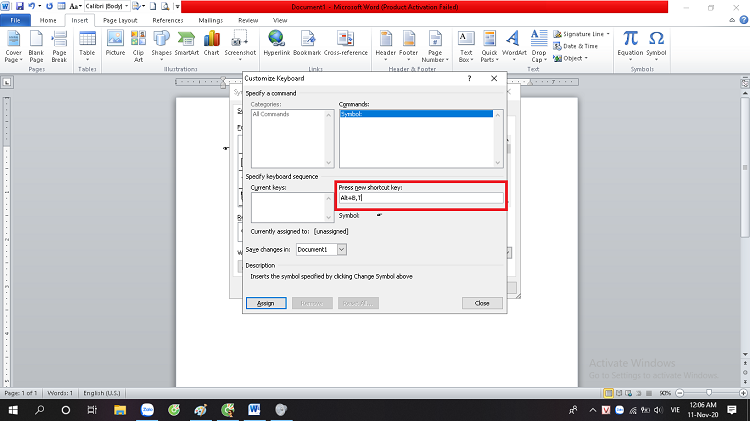This screenshot has height=421, width=750.
Task: Open the Chart insert tool
Action: [211, 44]
